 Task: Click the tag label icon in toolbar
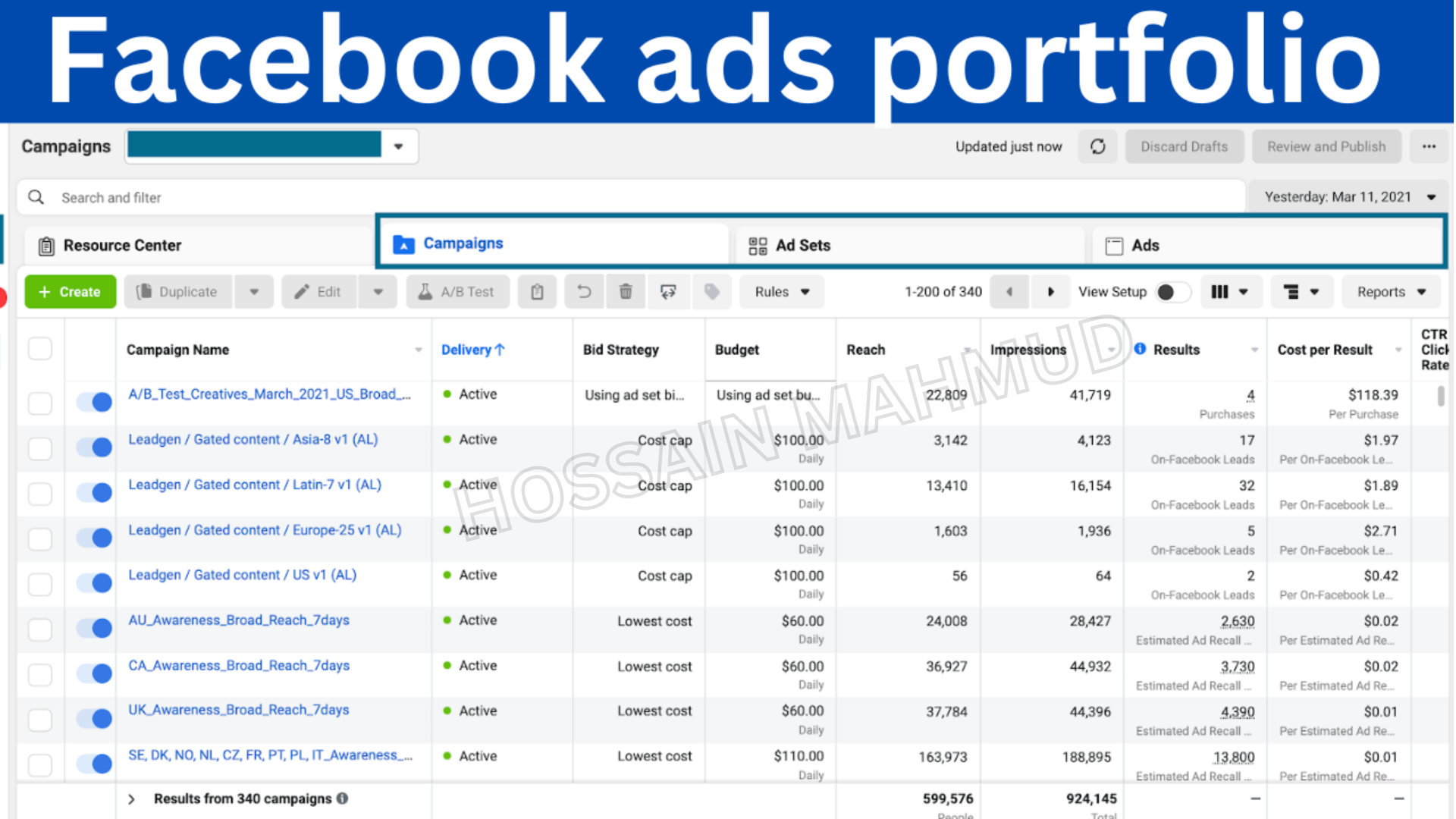click(x=711, y=292)
